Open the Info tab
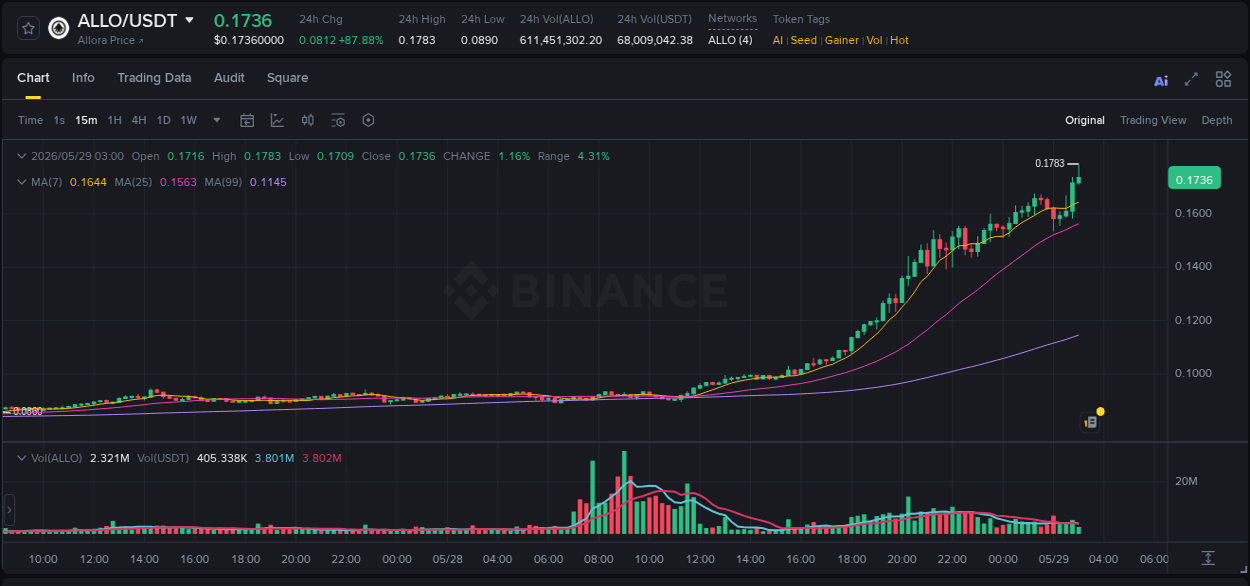 83,78
